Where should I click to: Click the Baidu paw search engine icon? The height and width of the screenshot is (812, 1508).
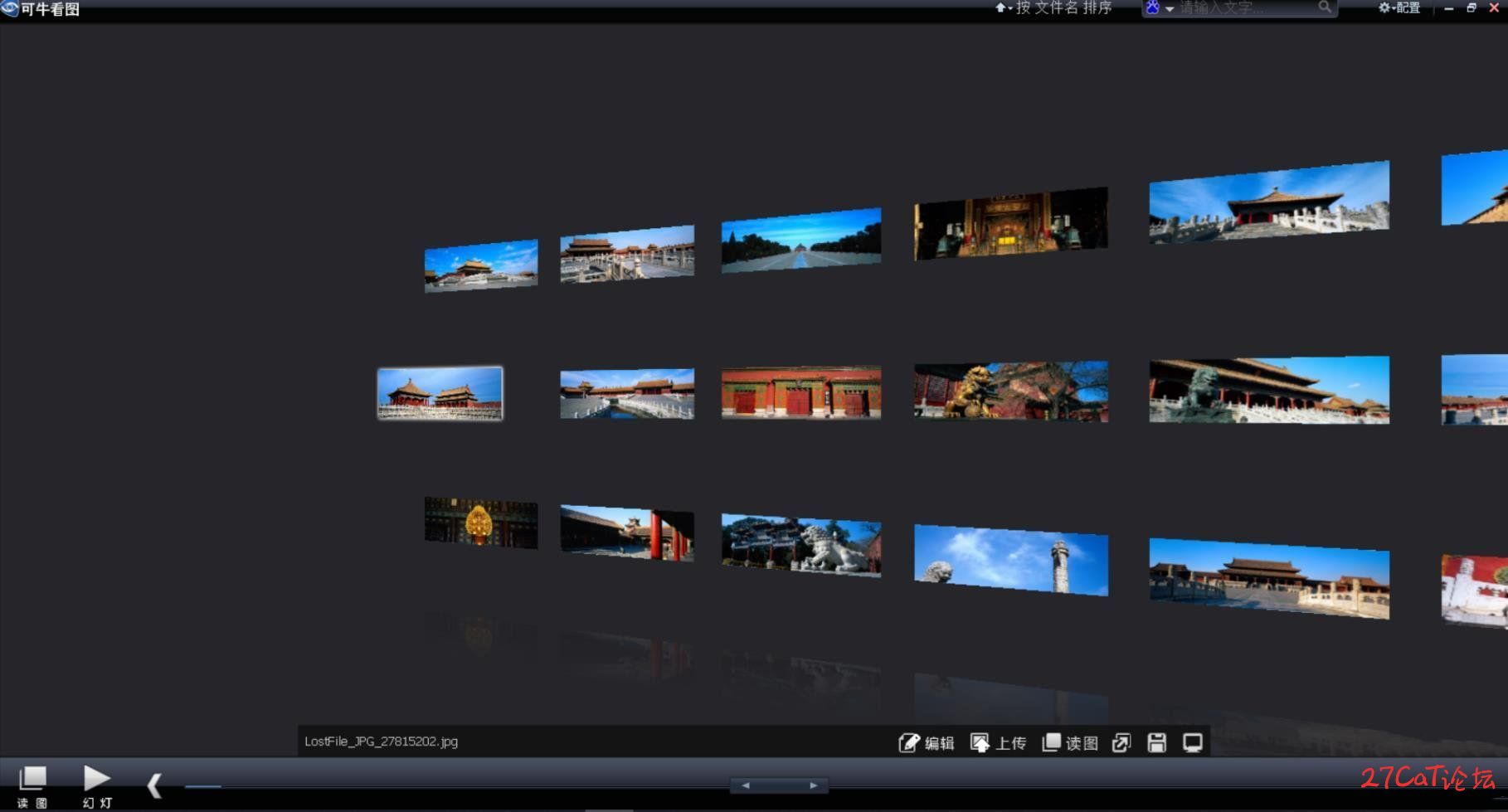coord(1153,8)
